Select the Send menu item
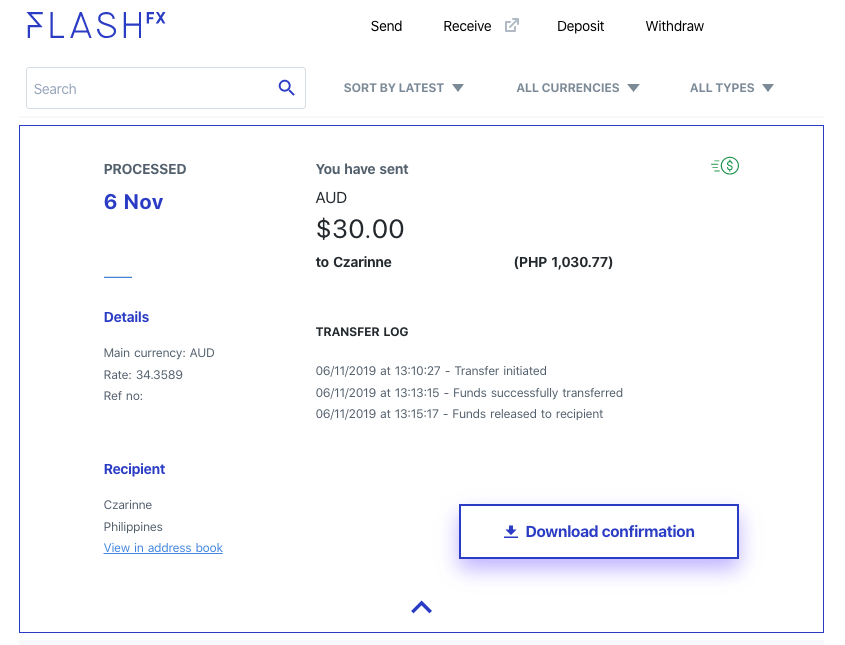The height and width of the screenshot is (645, 845). pyautogui.click(x=386, y=26)
